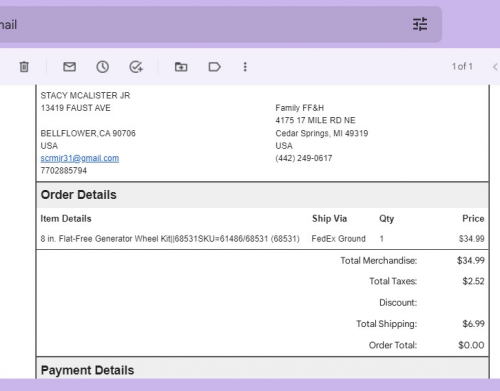Image resolution: width=500 pixels, height=391 pixels.
Task: Click the Snooze clock icon
Action: (103, 67)
